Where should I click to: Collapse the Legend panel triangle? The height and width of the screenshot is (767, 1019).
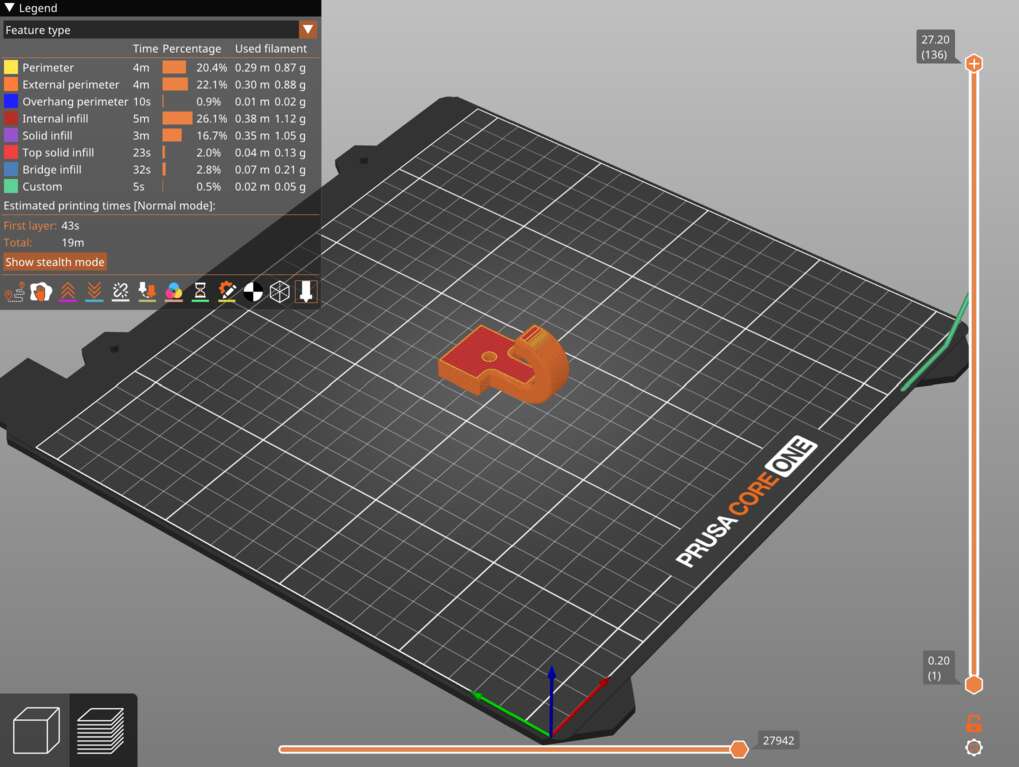pos(9,8)
